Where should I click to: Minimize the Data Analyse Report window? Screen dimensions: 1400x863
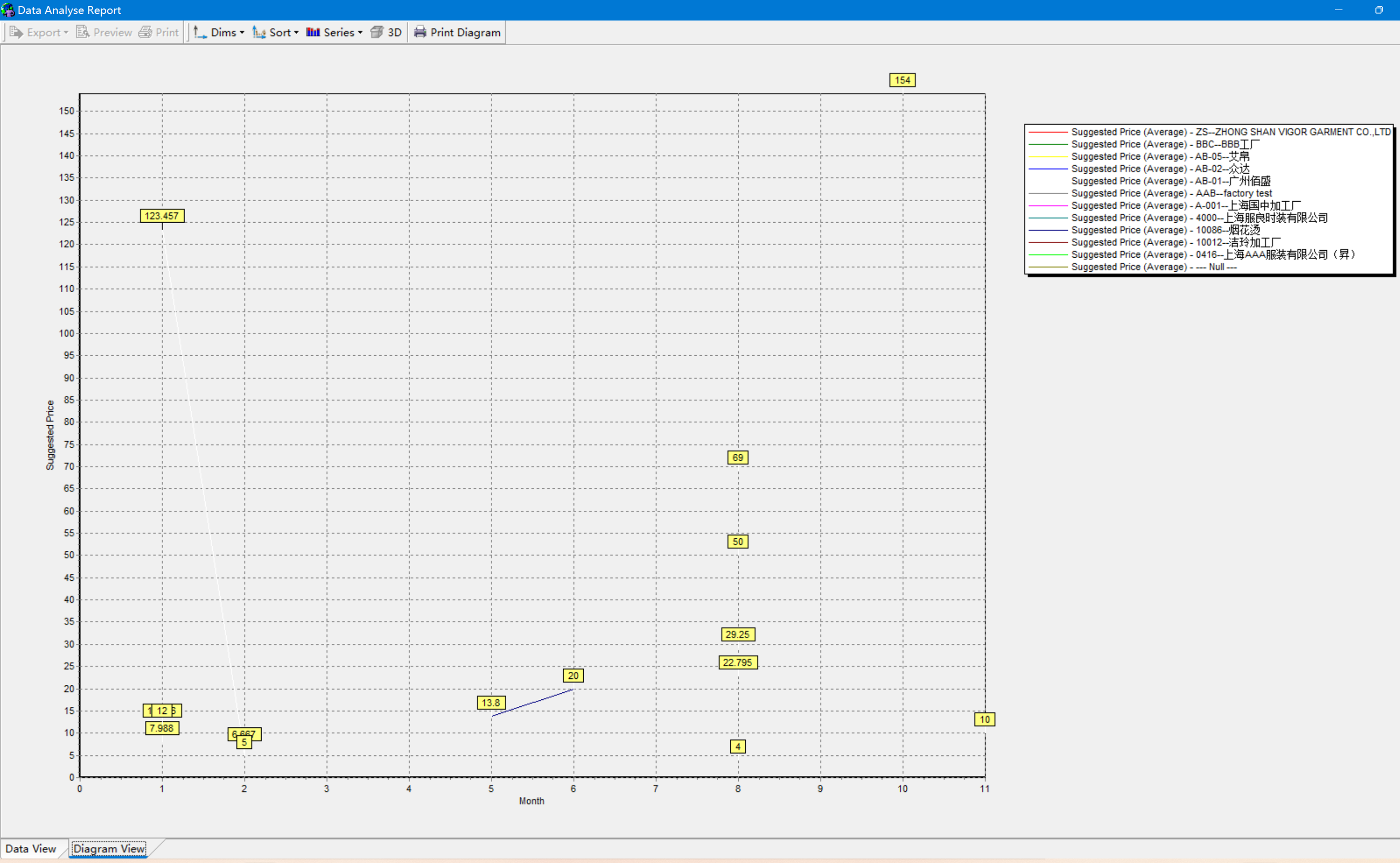1338,10
